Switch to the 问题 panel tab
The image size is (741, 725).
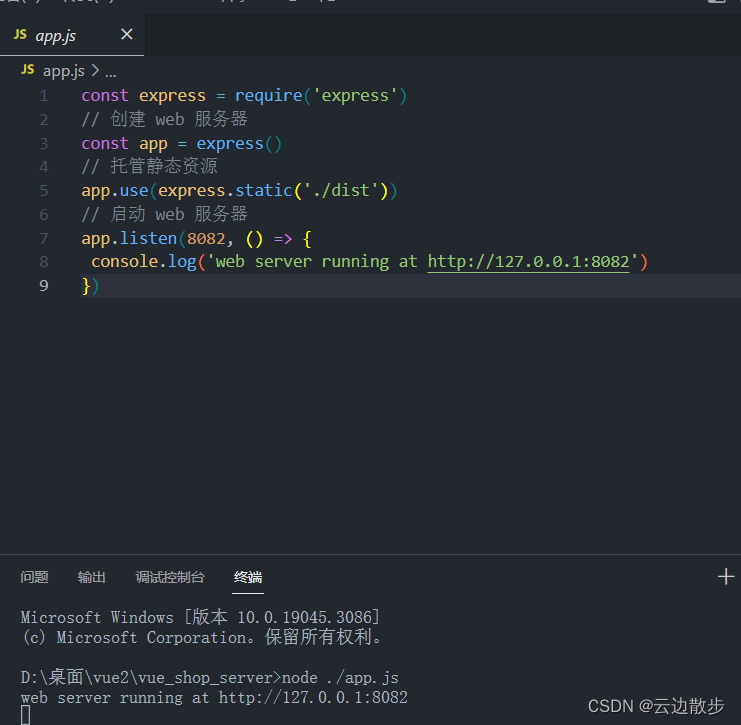(x=34, y=577)
